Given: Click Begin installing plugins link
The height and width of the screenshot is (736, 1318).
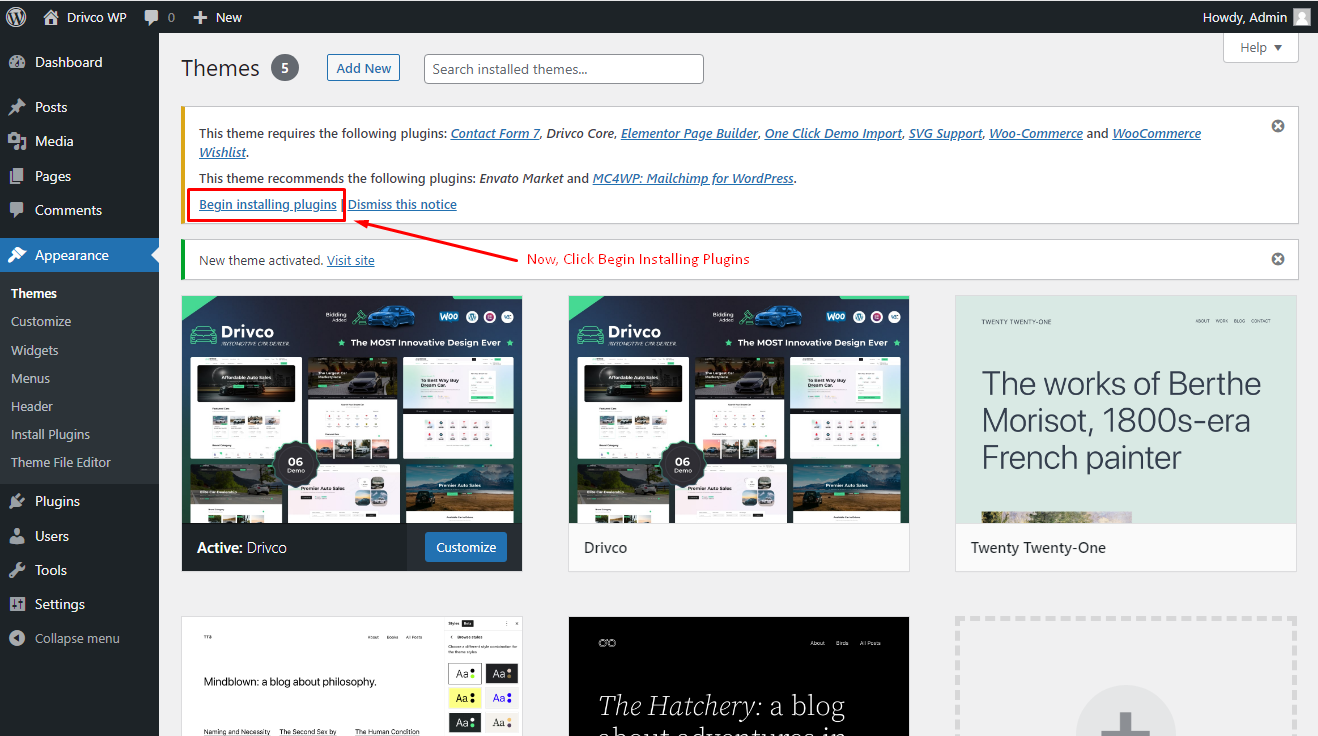Looking at the screenshot, I should coord(268,204).
